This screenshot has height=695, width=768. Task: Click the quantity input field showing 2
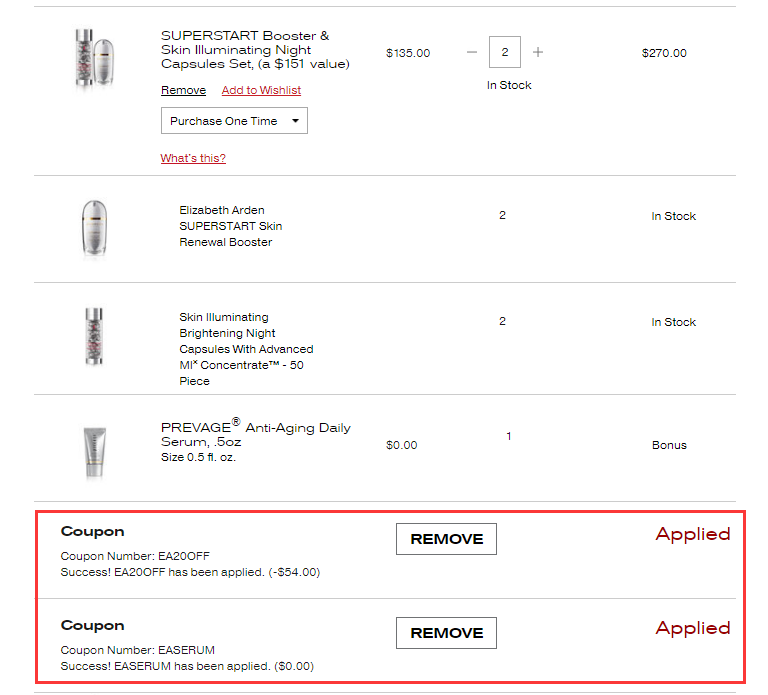click(505, 52)
